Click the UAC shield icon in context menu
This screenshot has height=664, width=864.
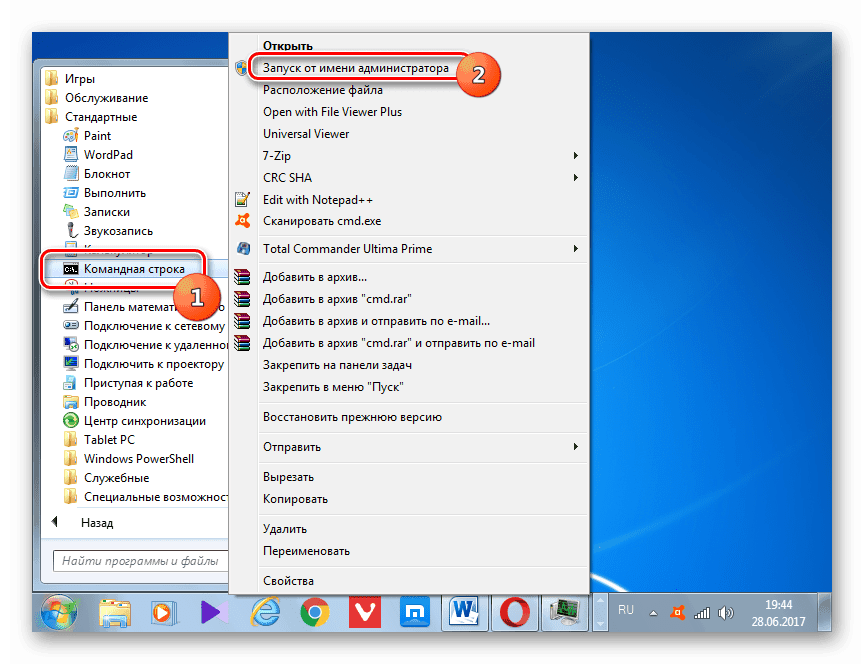point(241,68)
